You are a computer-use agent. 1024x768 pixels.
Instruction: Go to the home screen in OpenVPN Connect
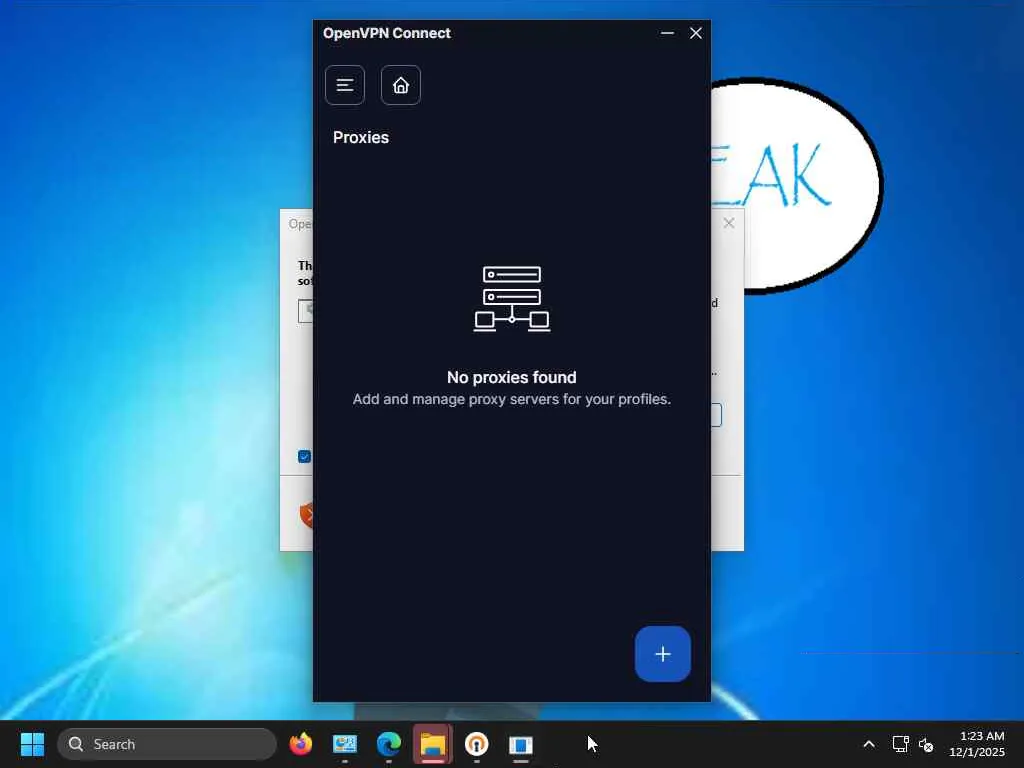(x=400, y=85)
